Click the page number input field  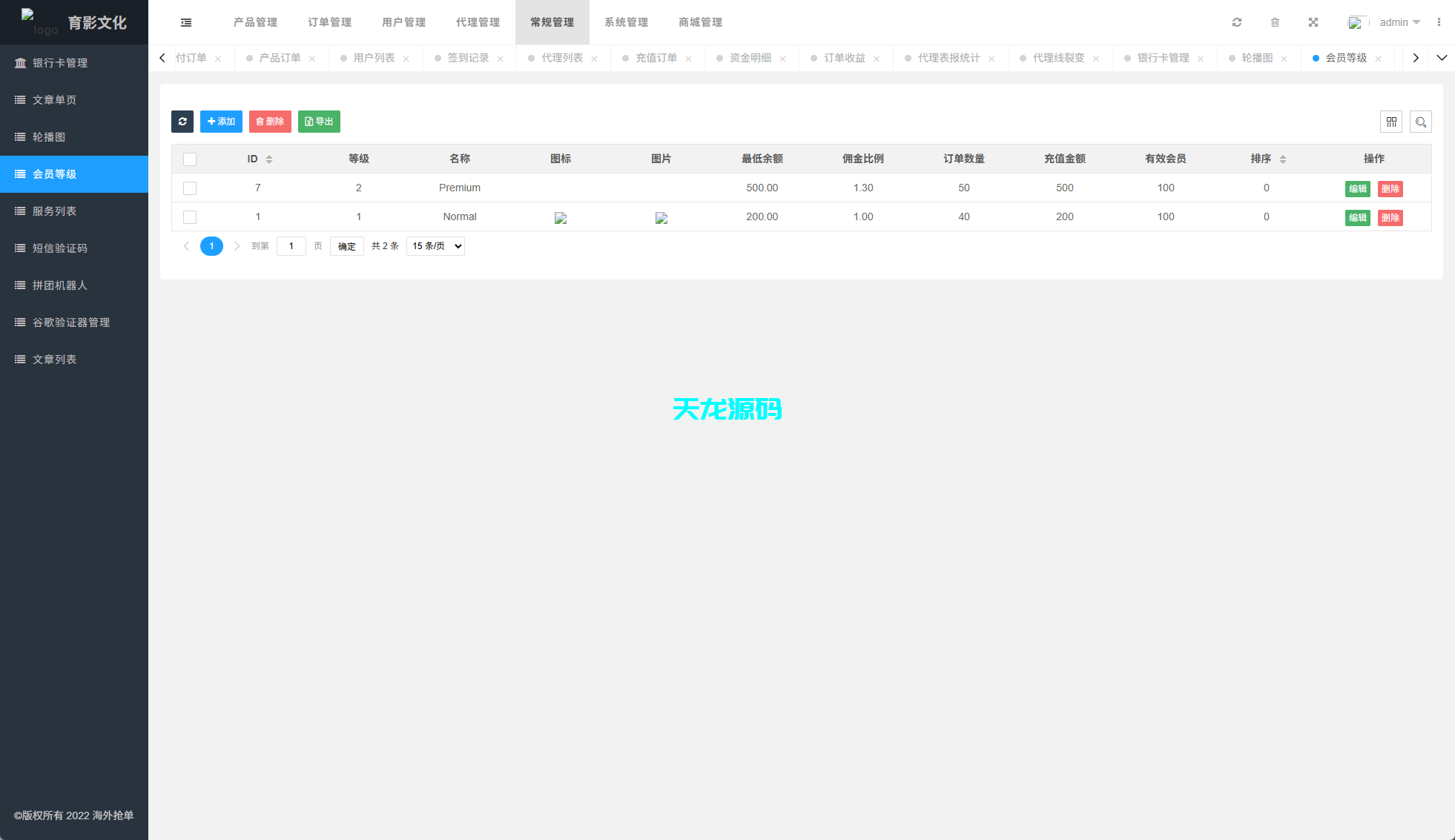[291, 245]
